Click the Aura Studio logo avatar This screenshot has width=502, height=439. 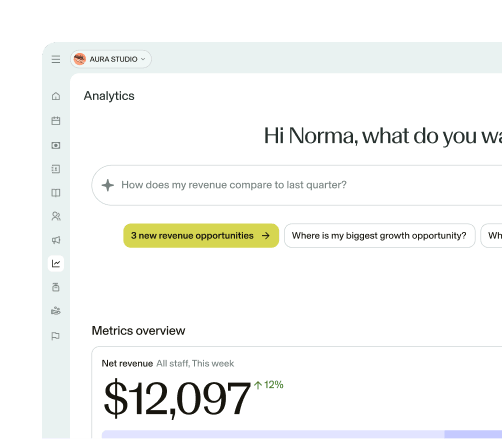coord(80,59)
